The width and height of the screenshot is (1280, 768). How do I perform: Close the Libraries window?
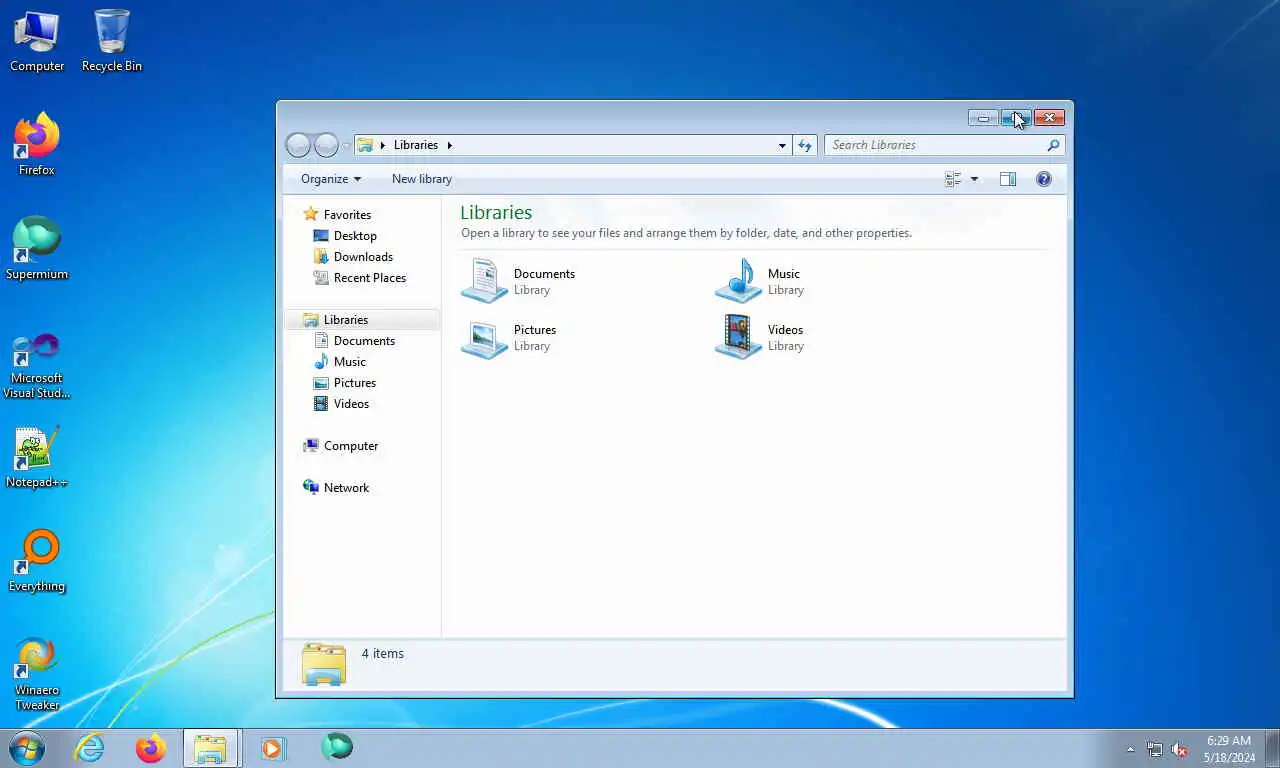pos(1049,118)
